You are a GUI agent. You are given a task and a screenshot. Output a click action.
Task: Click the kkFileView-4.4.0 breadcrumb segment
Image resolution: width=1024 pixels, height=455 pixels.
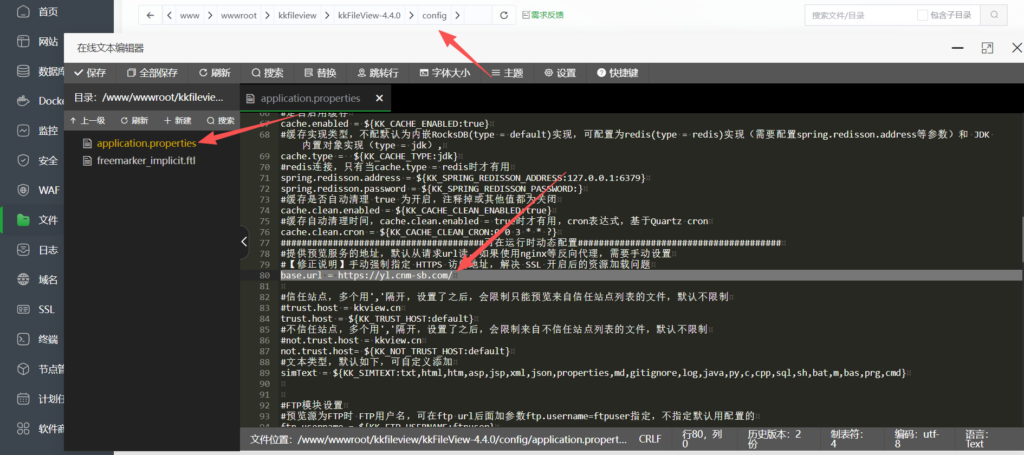click(369, 15)
